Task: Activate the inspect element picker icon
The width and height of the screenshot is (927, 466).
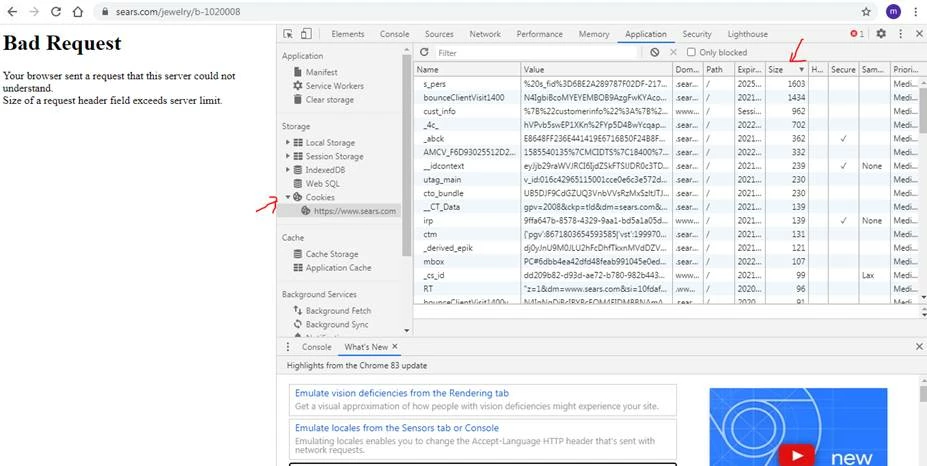Action: click(x=288, y=34)
